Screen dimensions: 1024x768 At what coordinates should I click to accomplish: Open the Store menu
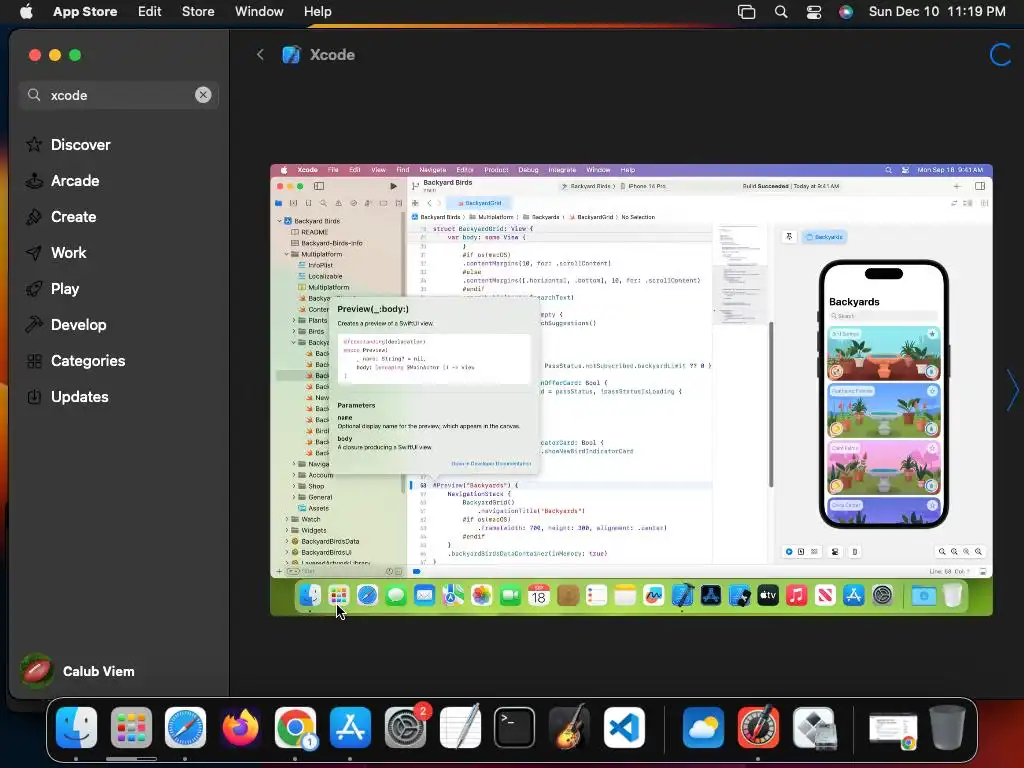(x=198, y=11)
